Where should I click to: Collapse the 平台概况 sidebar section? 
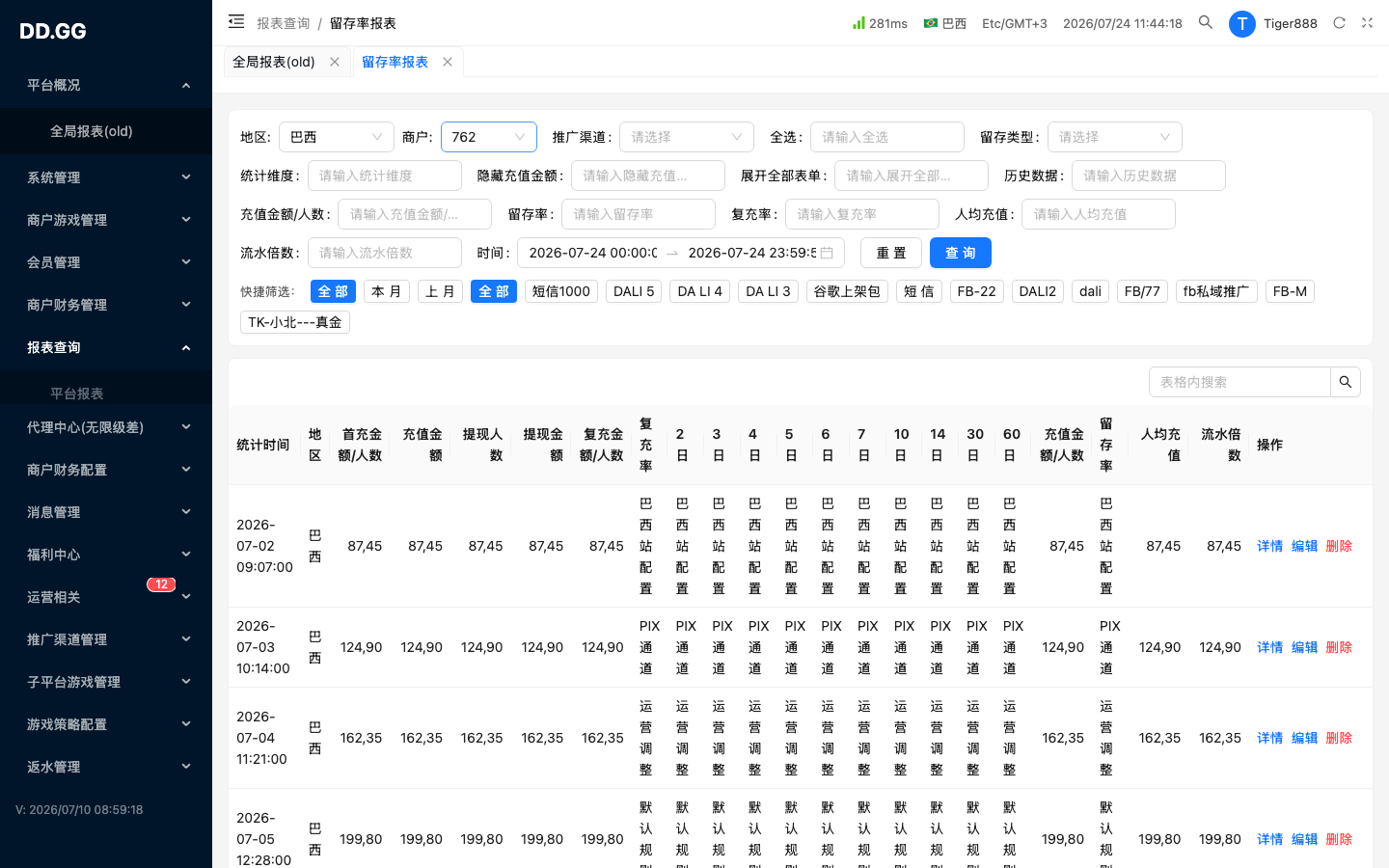(106, 85)
